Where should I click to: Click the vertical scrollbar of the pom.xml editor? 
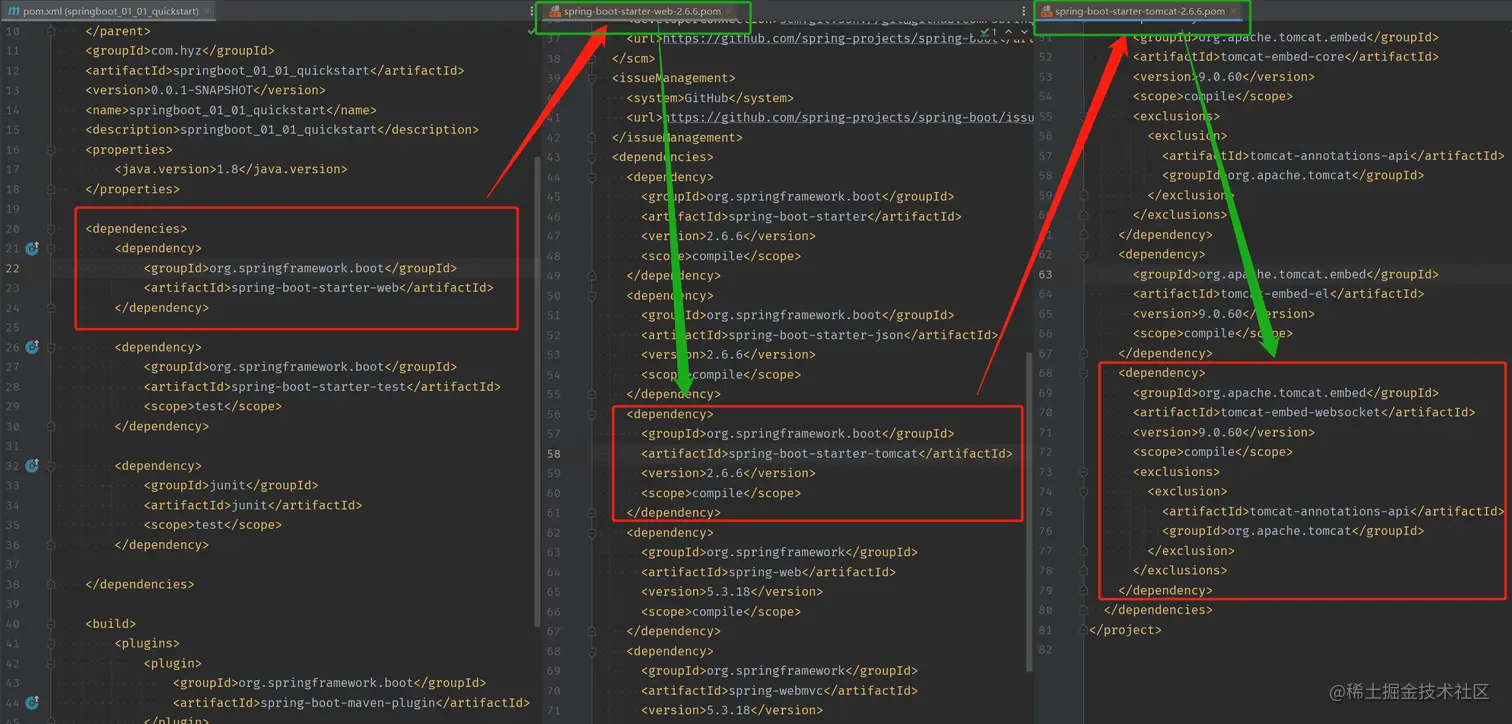tap(537, 390)
